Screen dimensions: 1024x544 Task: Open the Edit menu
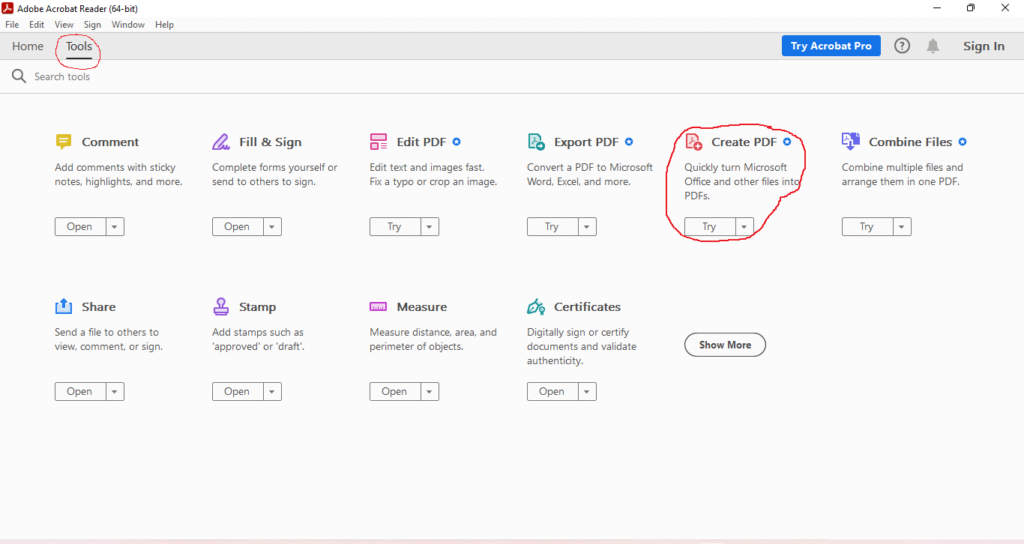[37, 25]
